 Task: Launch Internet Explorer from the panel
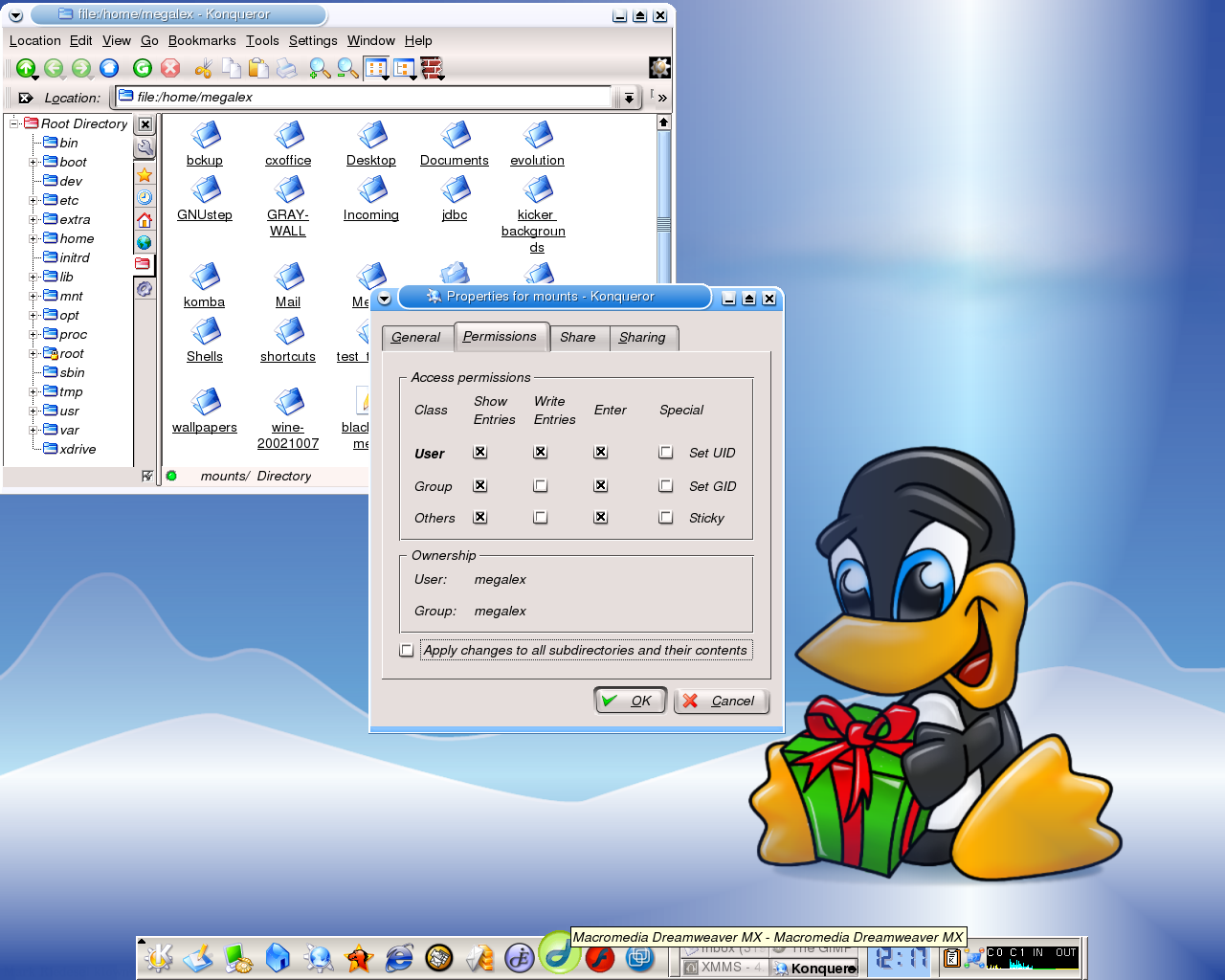coord(399,957)
